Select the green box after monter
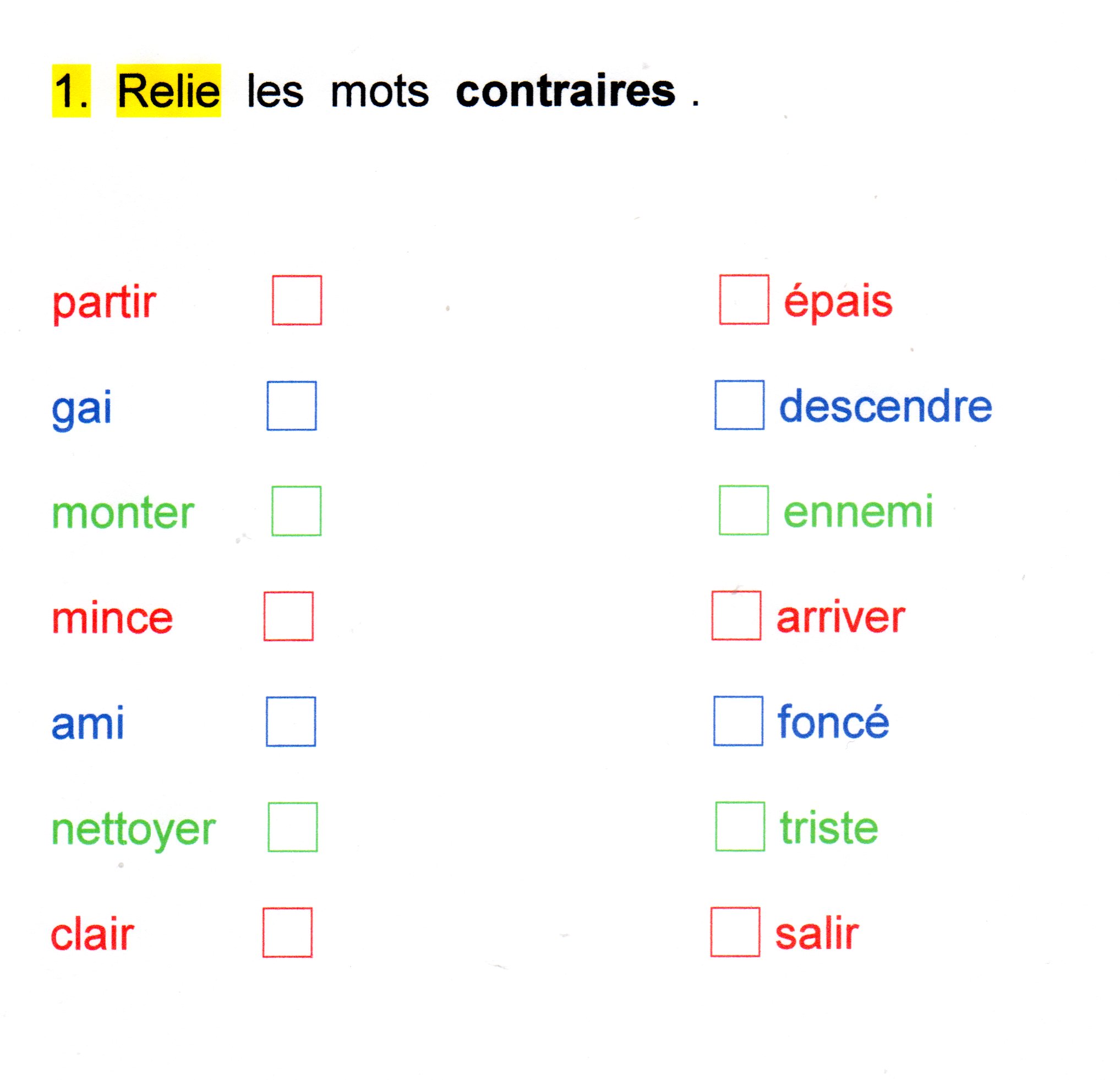The image size is (1120, 1080). (x=296, y=511)
